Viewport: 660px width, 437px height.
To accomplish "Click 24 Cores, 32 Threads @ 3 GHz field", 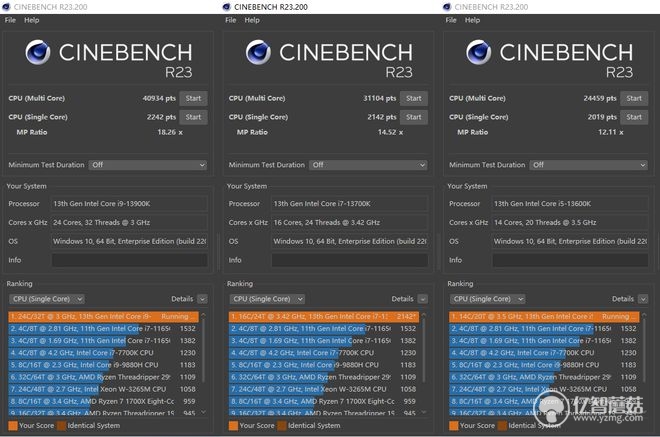I will pyautogui.click(x=129, y=223).
